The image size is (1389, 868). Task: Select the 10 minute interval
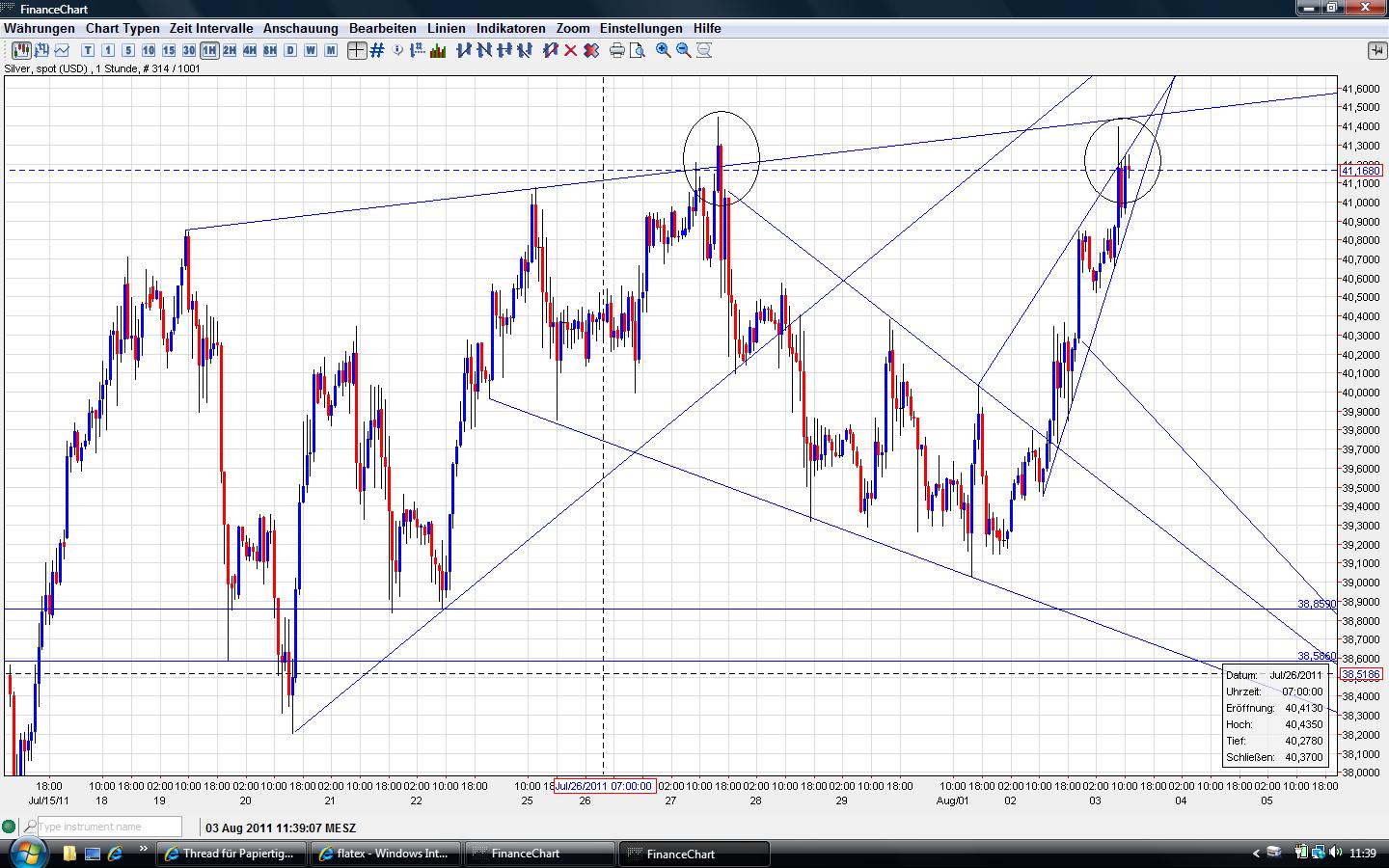click(x=149, y=50)
